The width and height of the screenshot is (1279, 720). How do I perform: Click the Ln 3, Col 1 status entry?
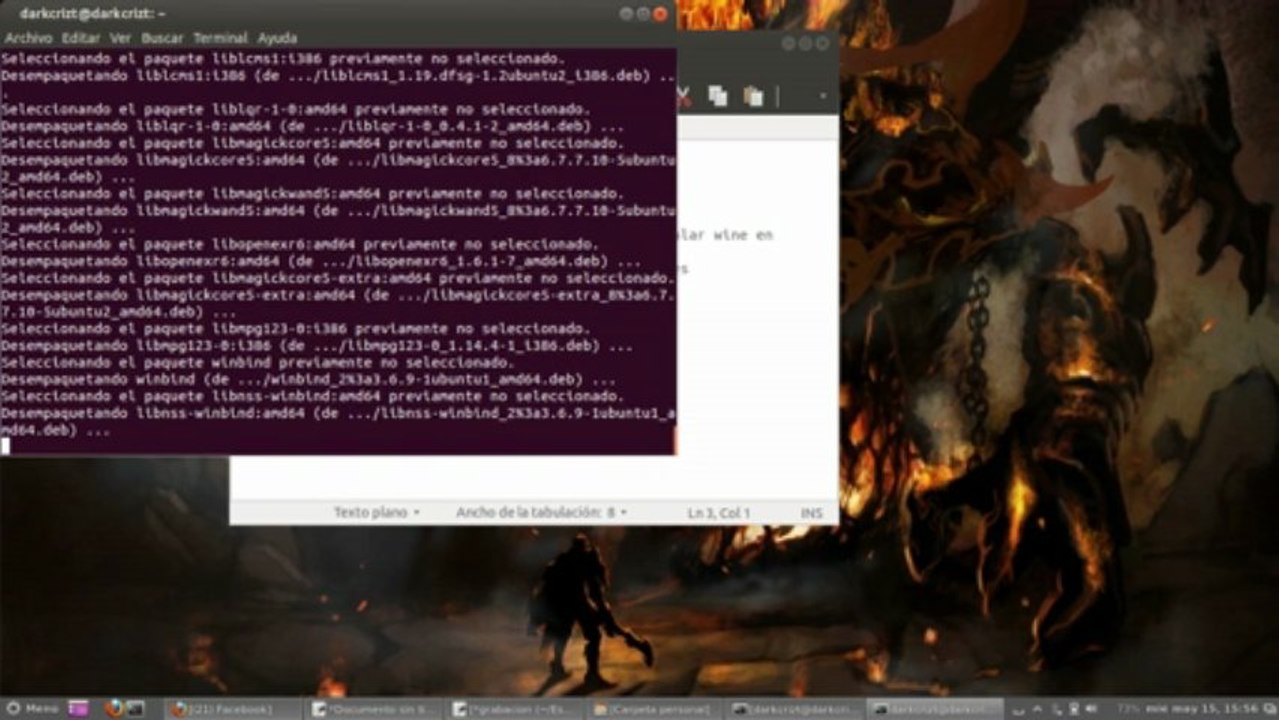click(x=718, y=513)
